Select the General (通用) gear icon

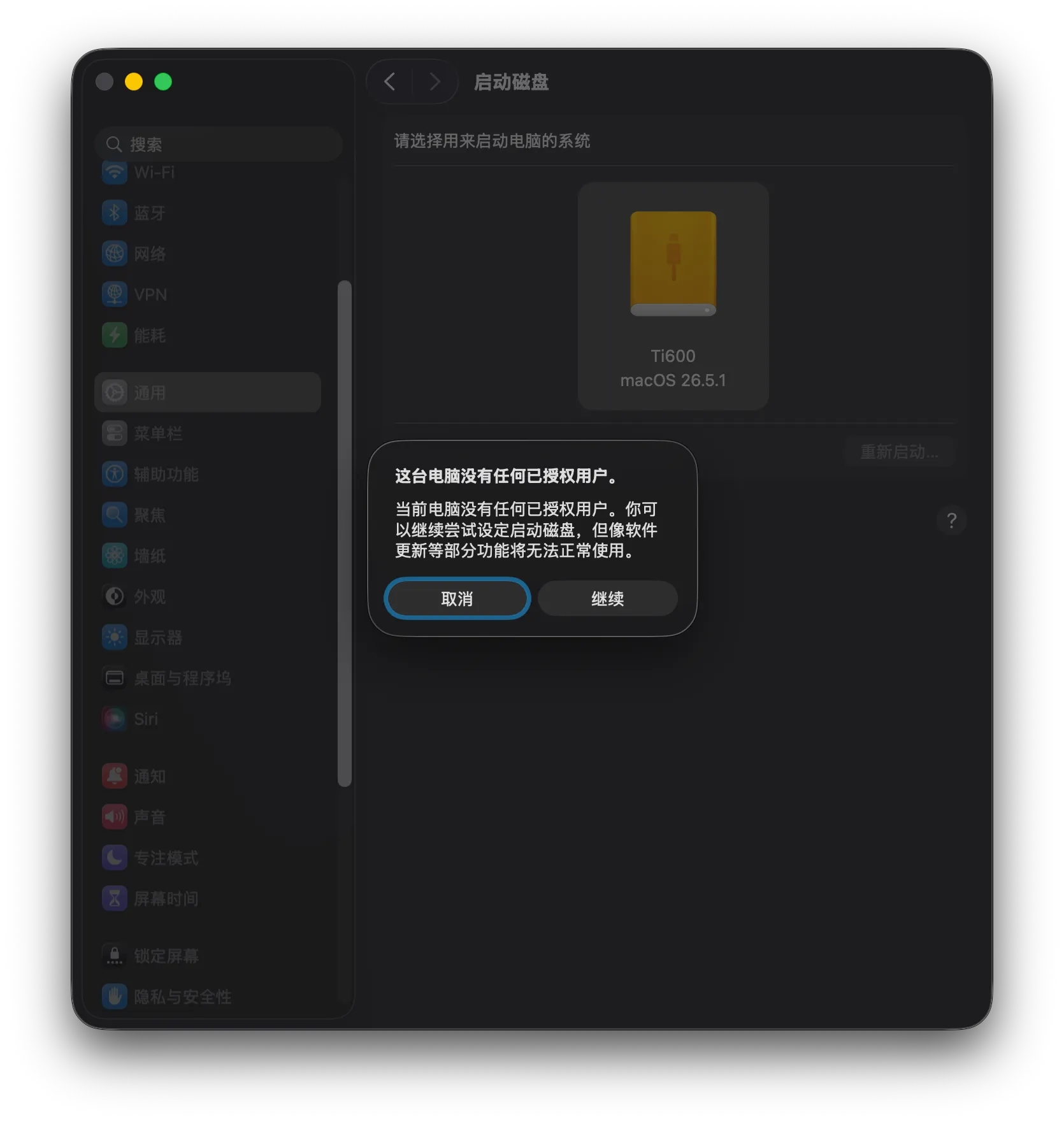click(x=115, y=393)
